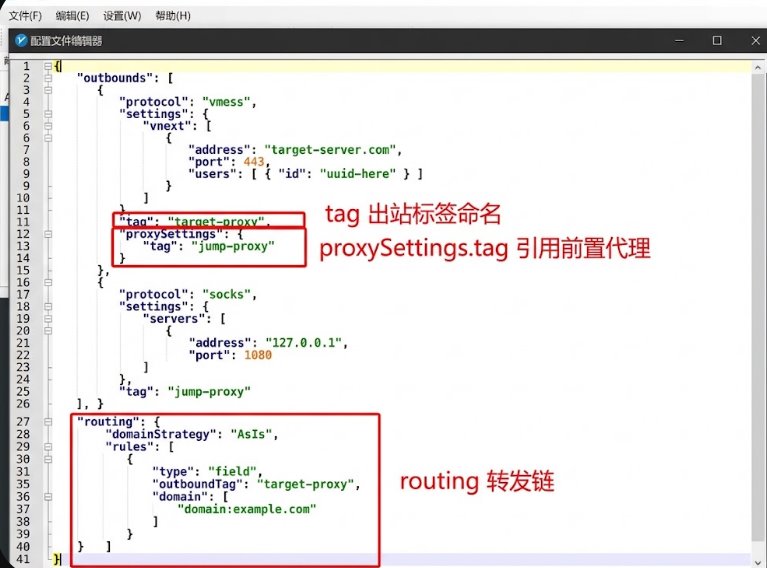
Task: Click the scrollbar down arrow
Action: [758, 562]
